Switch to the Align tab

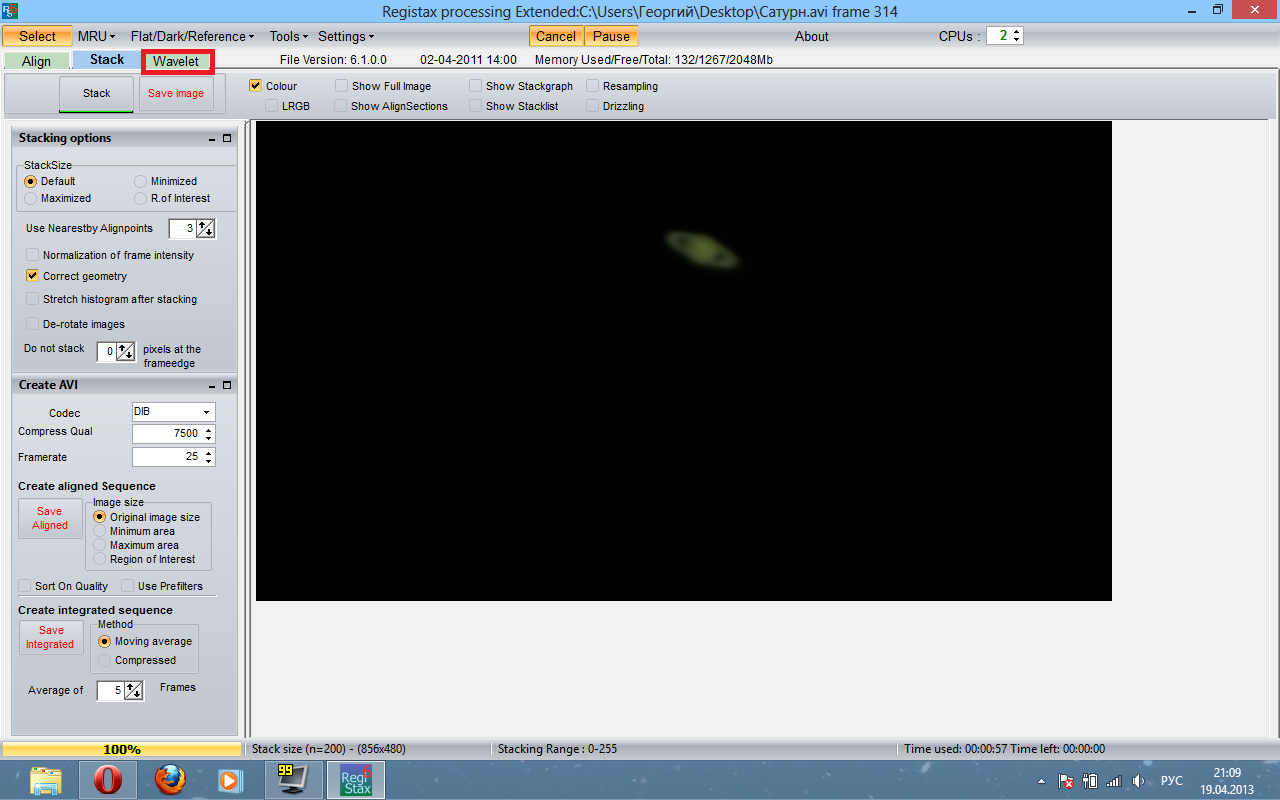(x=37, y=61)
